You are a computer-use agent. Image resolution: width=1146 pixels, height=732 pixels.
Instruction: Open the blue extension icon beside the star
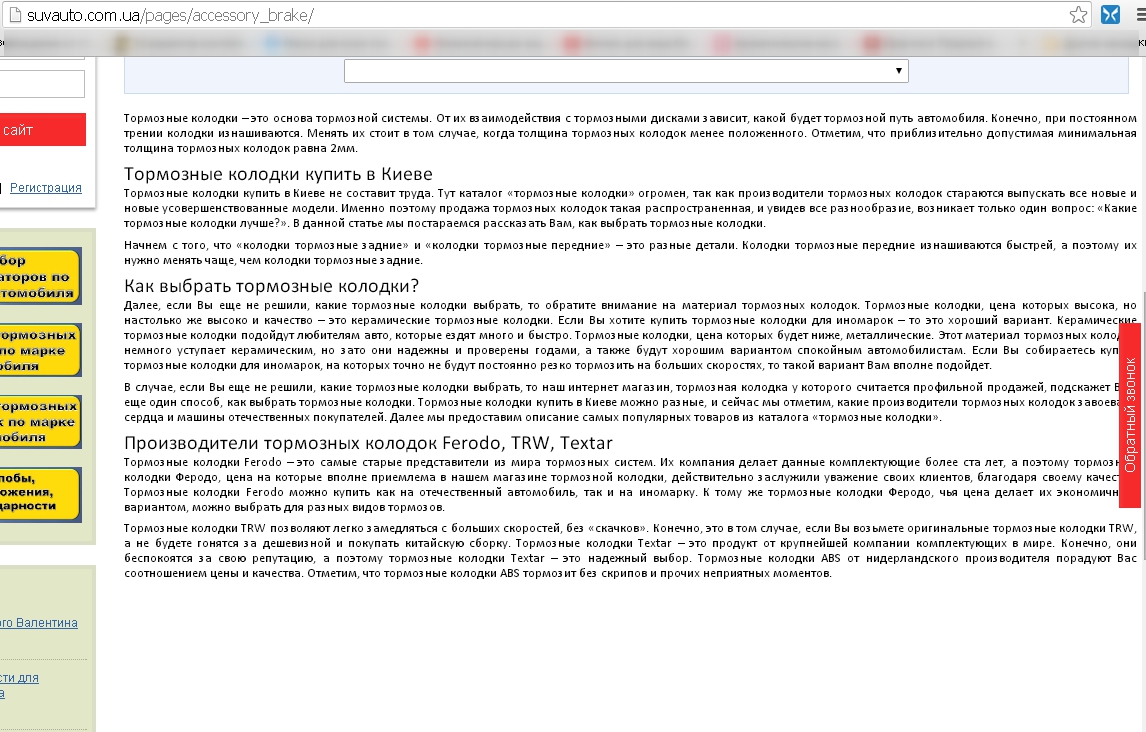click(1110, 15)
